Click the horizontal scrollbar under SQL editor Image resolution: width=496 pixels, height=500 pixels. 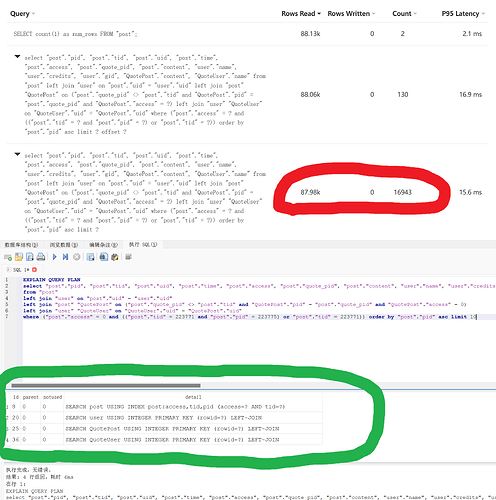pos(106,385)
